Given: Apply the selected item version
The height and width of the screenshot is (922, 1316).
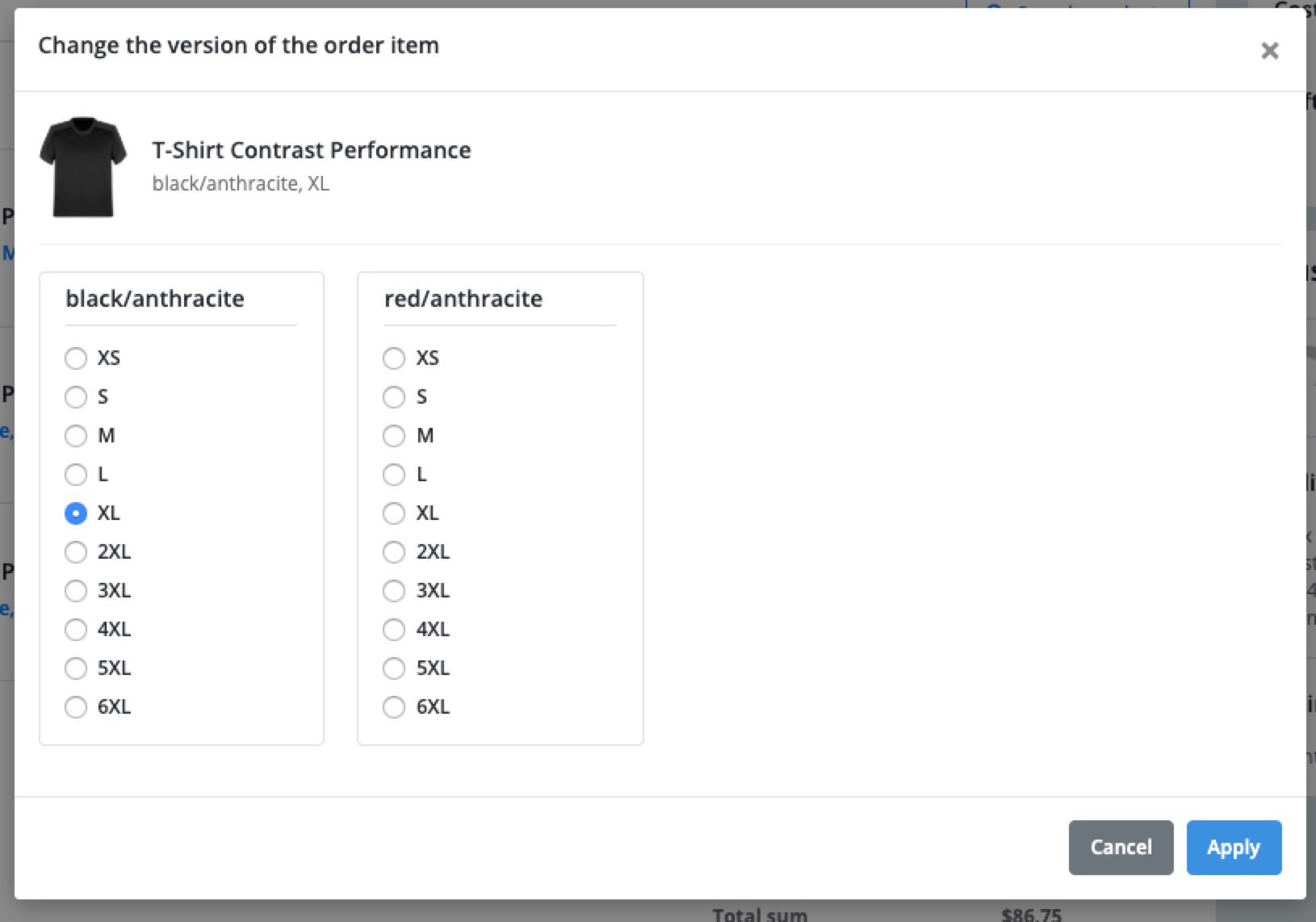Looking at the screenshot, I should coord(1234,848).
